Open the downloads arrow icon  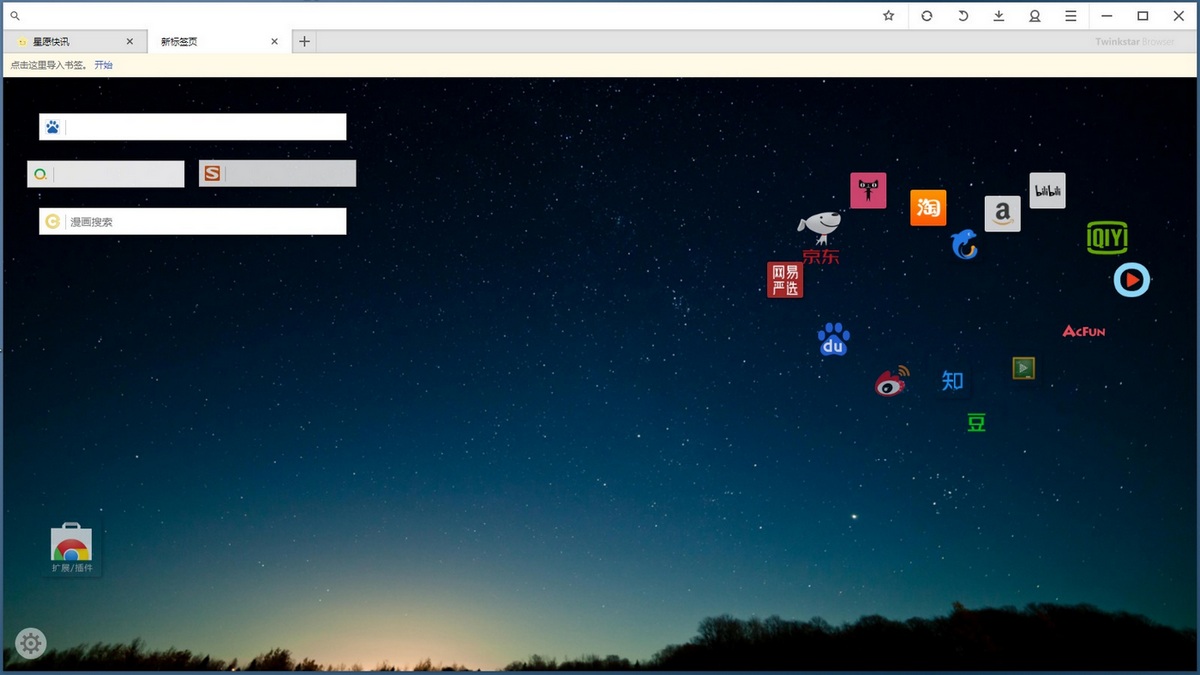pos(998,16)
